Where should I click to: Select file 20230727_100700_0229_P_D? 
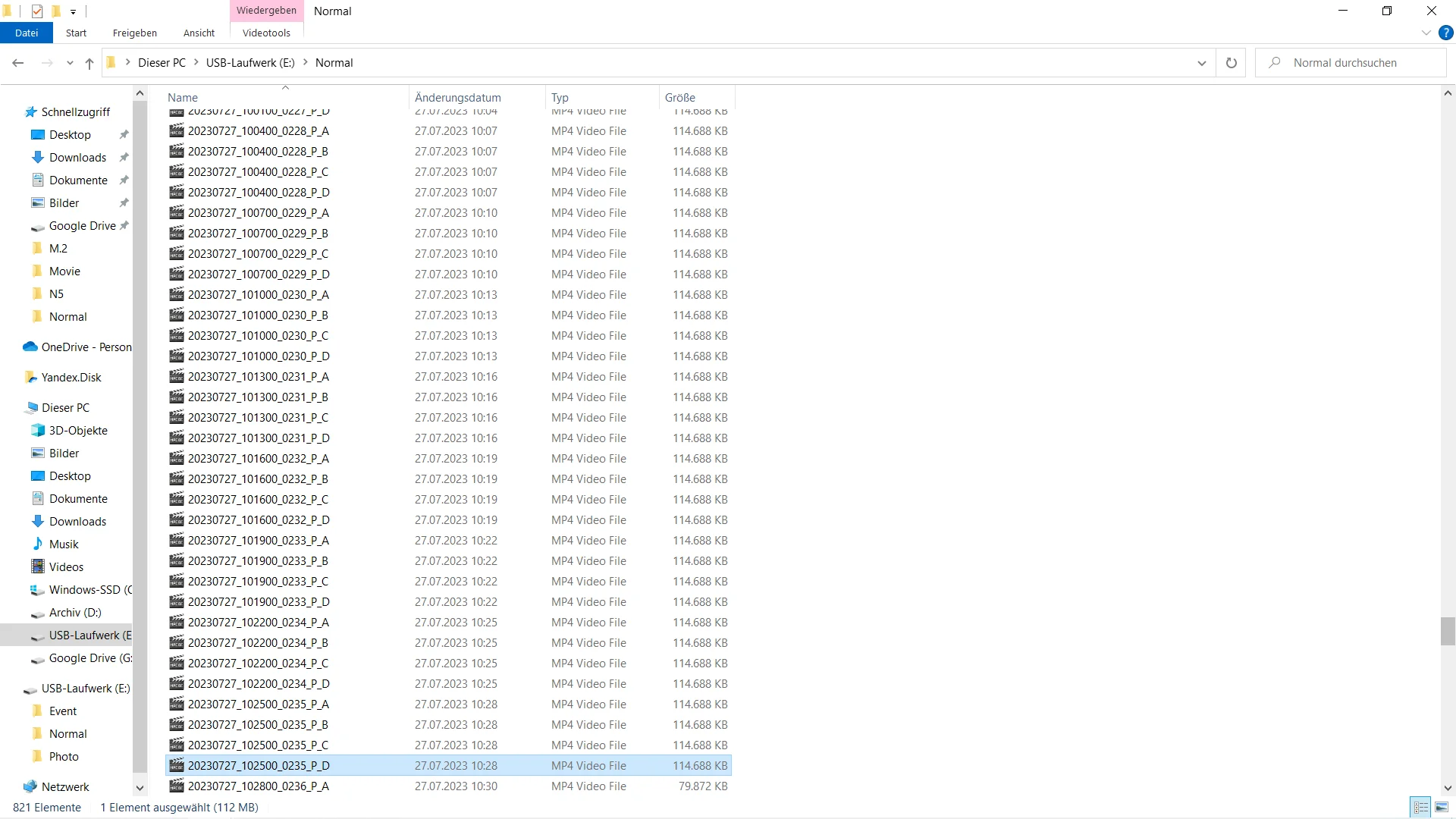pyautogui.click(x=448, y=274)
